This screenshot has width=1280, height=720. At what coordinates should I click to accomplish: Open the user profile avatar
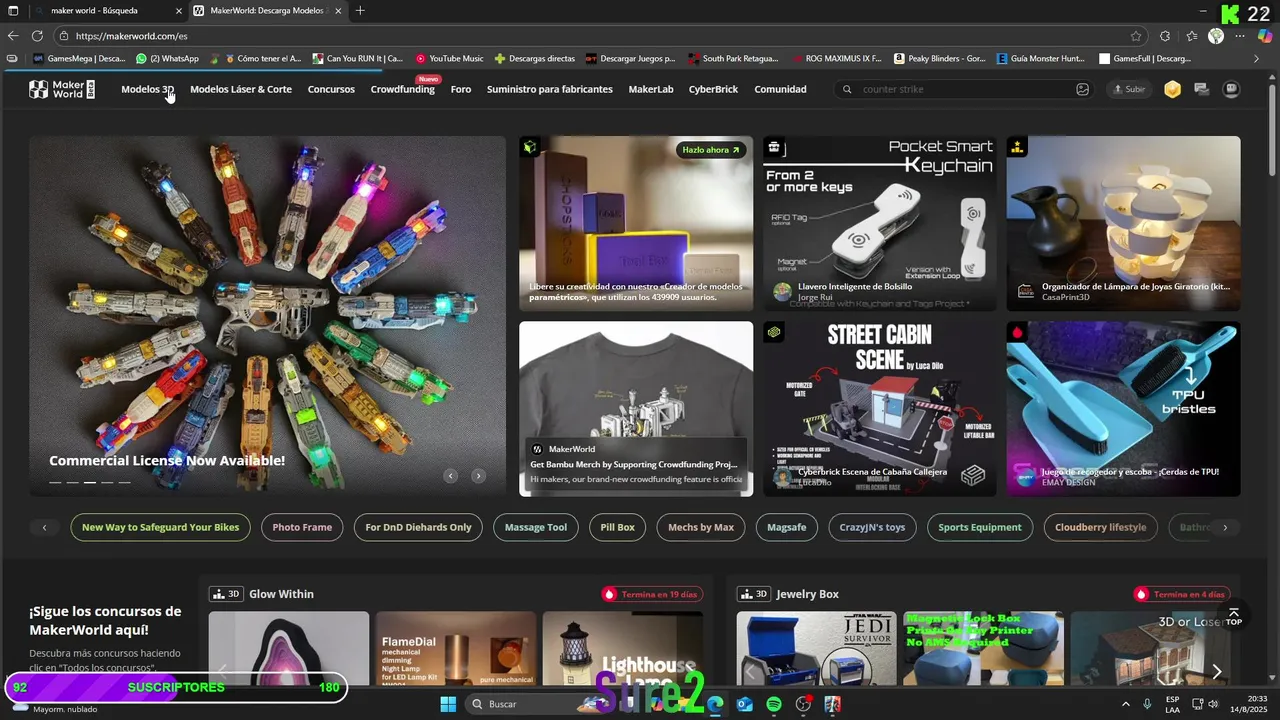1231,89
